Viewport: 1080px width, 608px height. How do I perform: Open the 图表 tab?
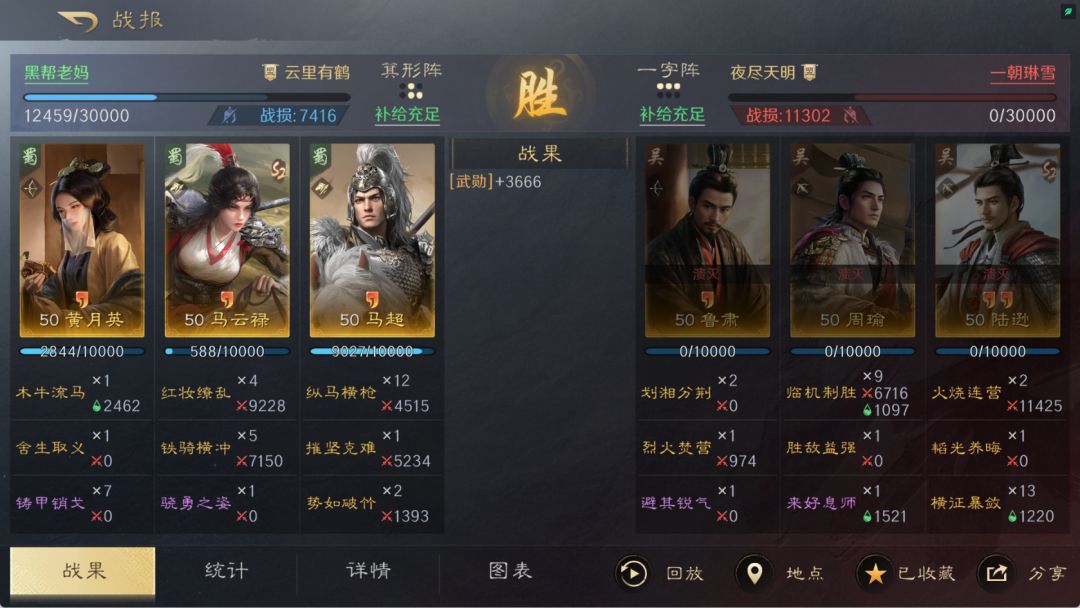pos(510,571)
